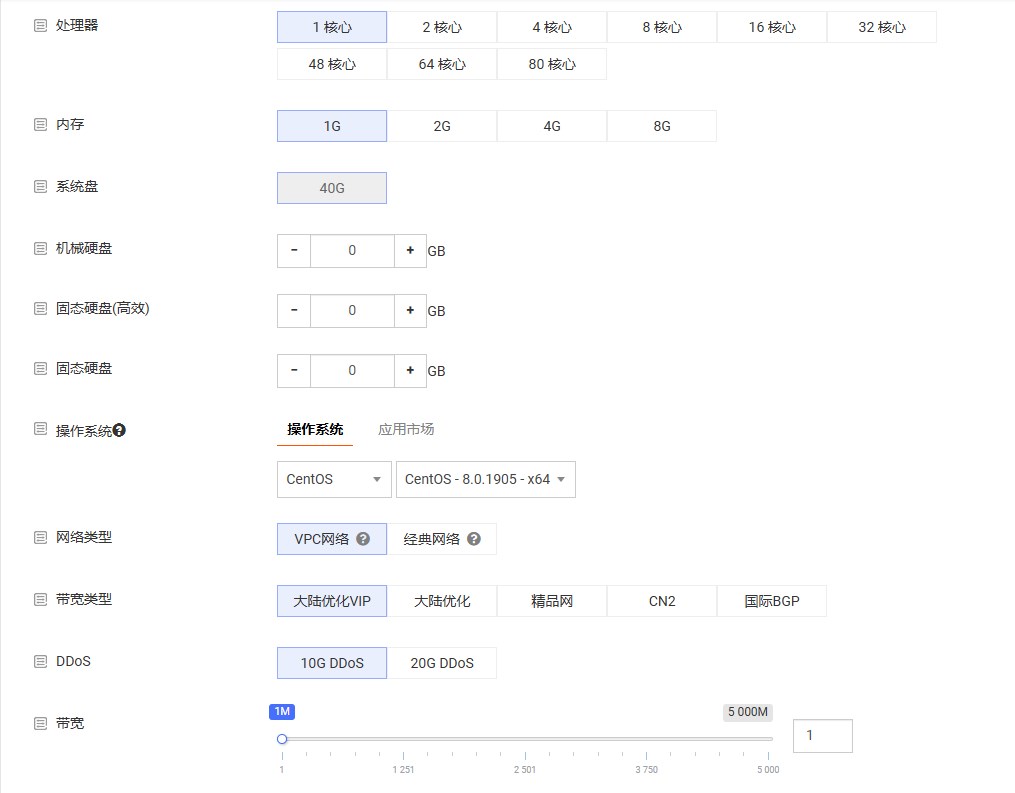This screenshot has width=1015, height=793.
Task: Open the CentOS distribution dropdown
Action: pyautogui.click(x=333, y=479)
